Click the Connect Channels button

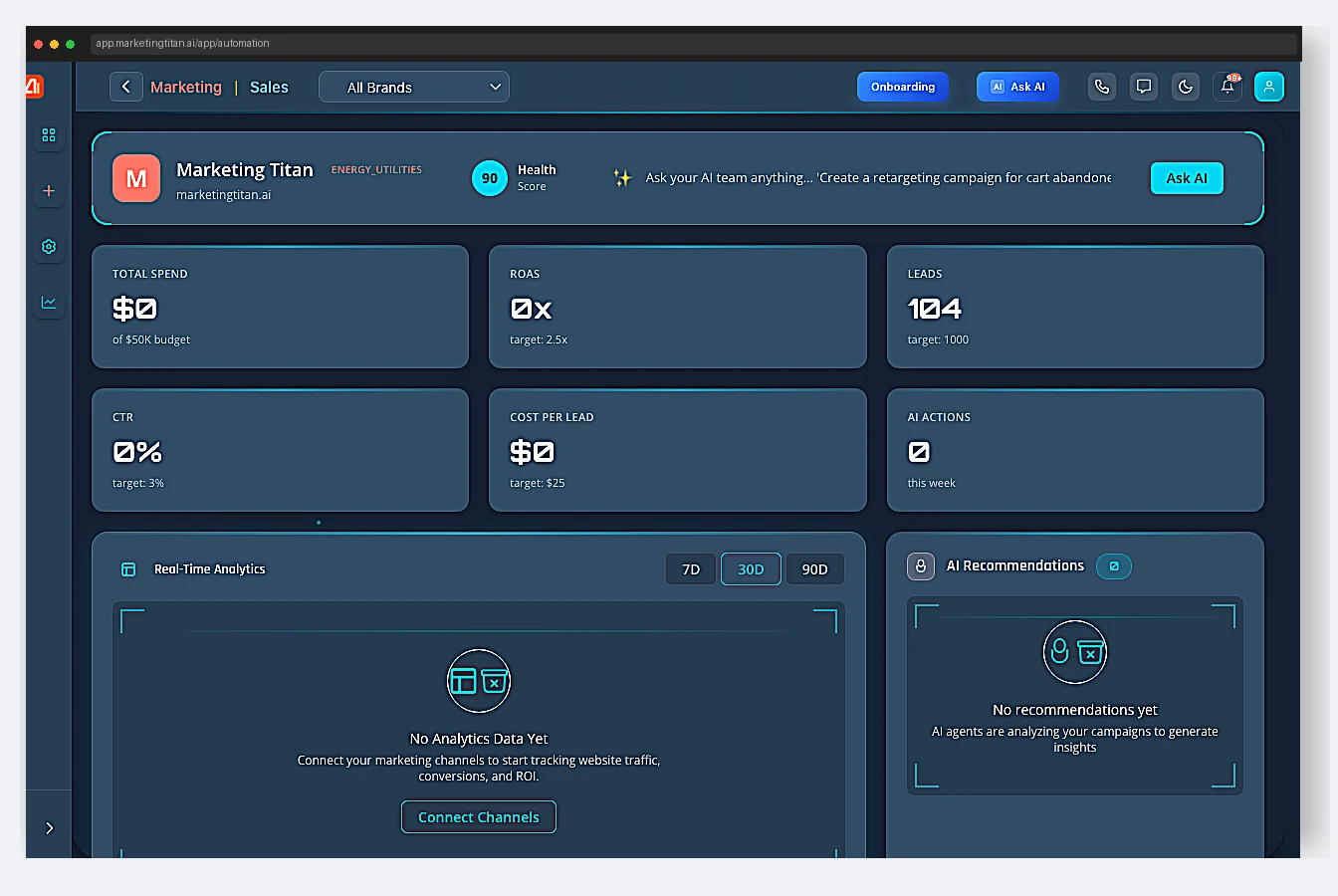[479, 817]
